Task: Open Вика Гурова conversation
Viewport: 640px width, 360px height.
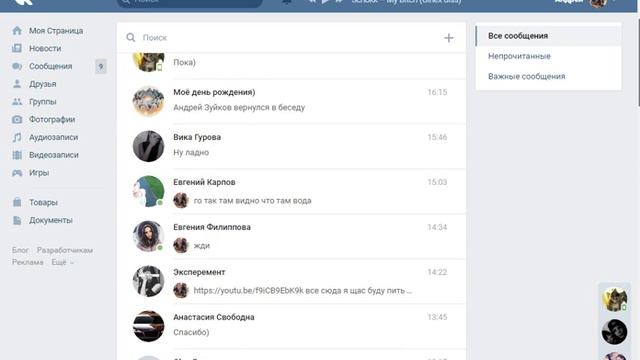Action: [291, 146]
